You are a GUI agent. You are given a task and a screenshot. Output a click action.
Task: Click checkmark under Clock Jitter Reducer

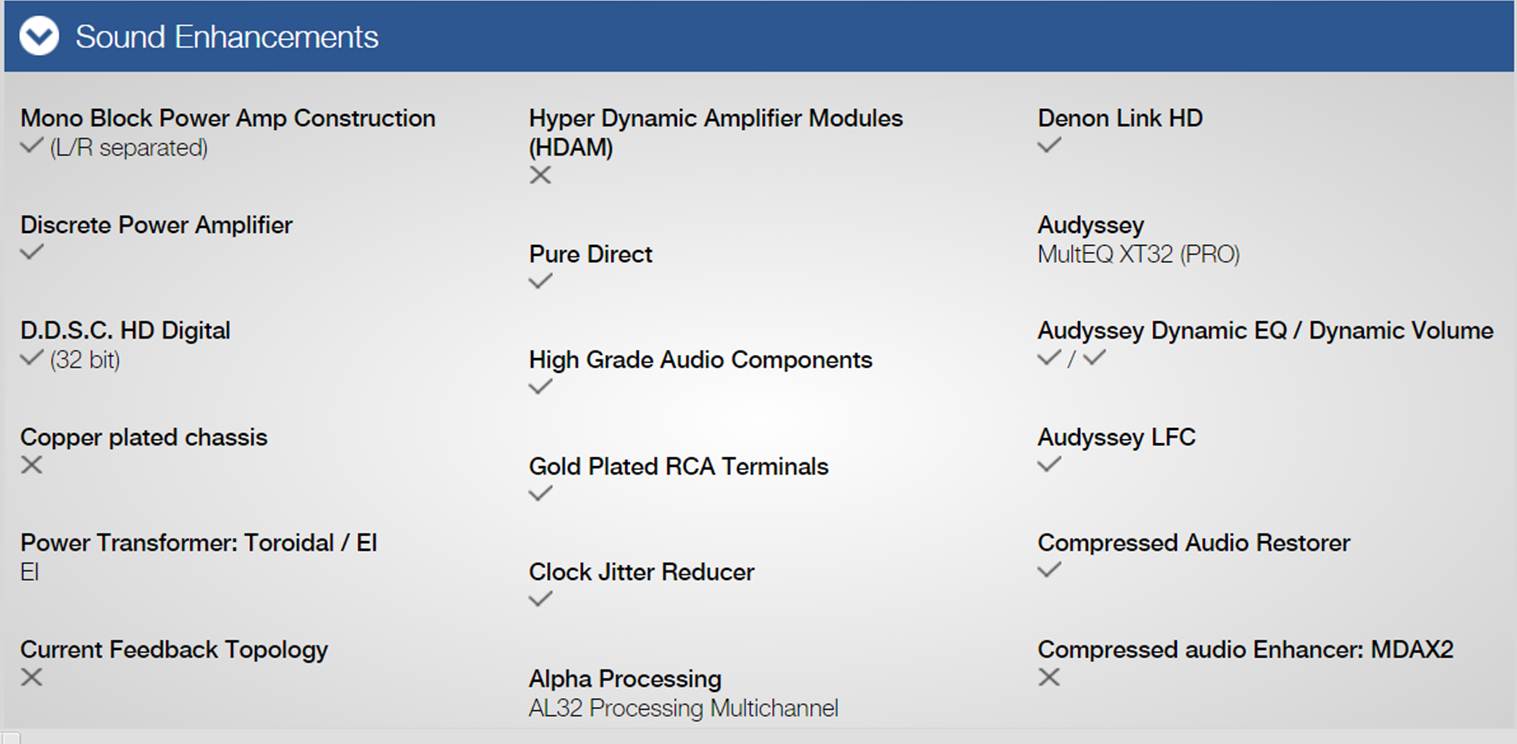[x=541, y=599]
